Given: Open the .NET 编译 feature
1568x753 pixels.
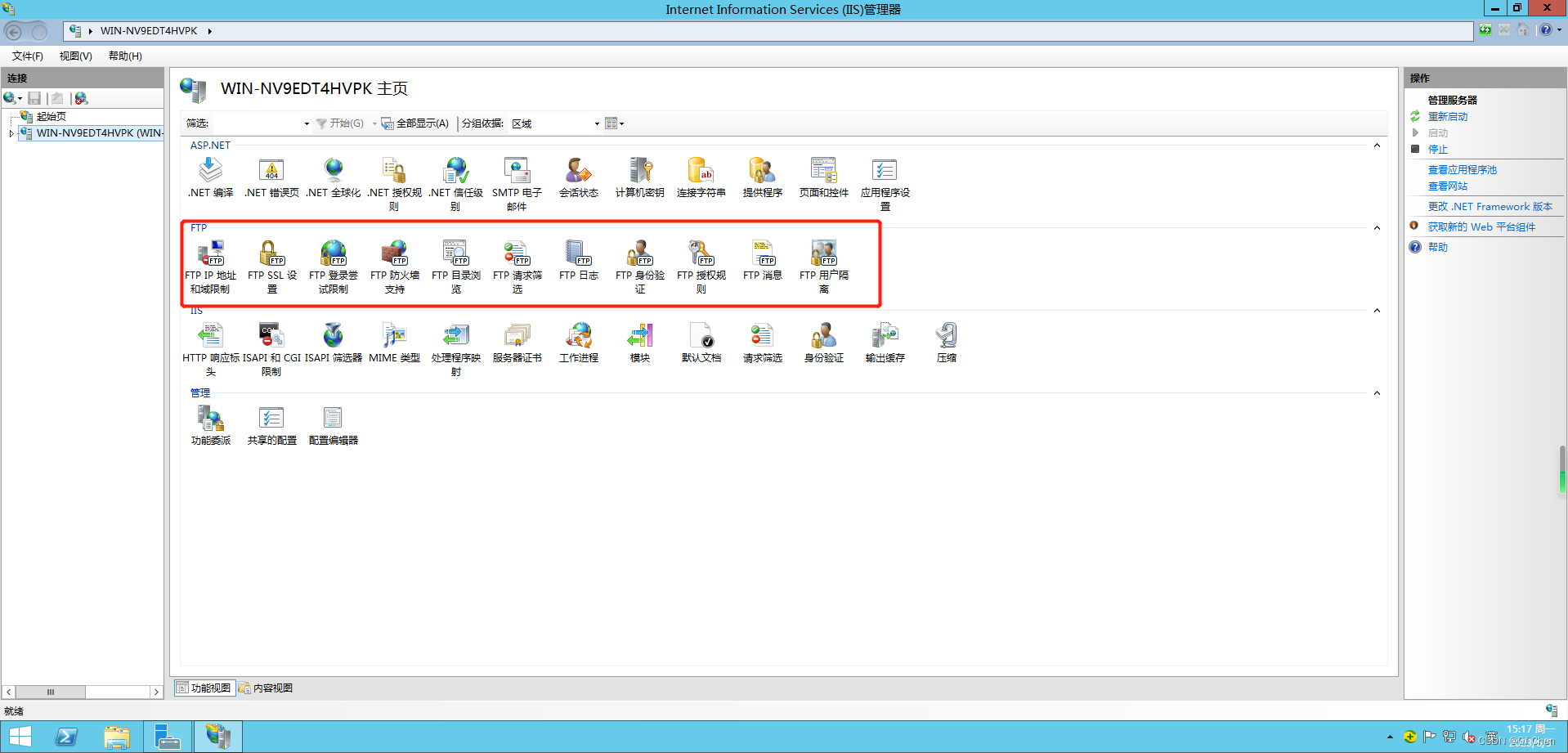Looking at the screenshot, I should tap(211, 177).
